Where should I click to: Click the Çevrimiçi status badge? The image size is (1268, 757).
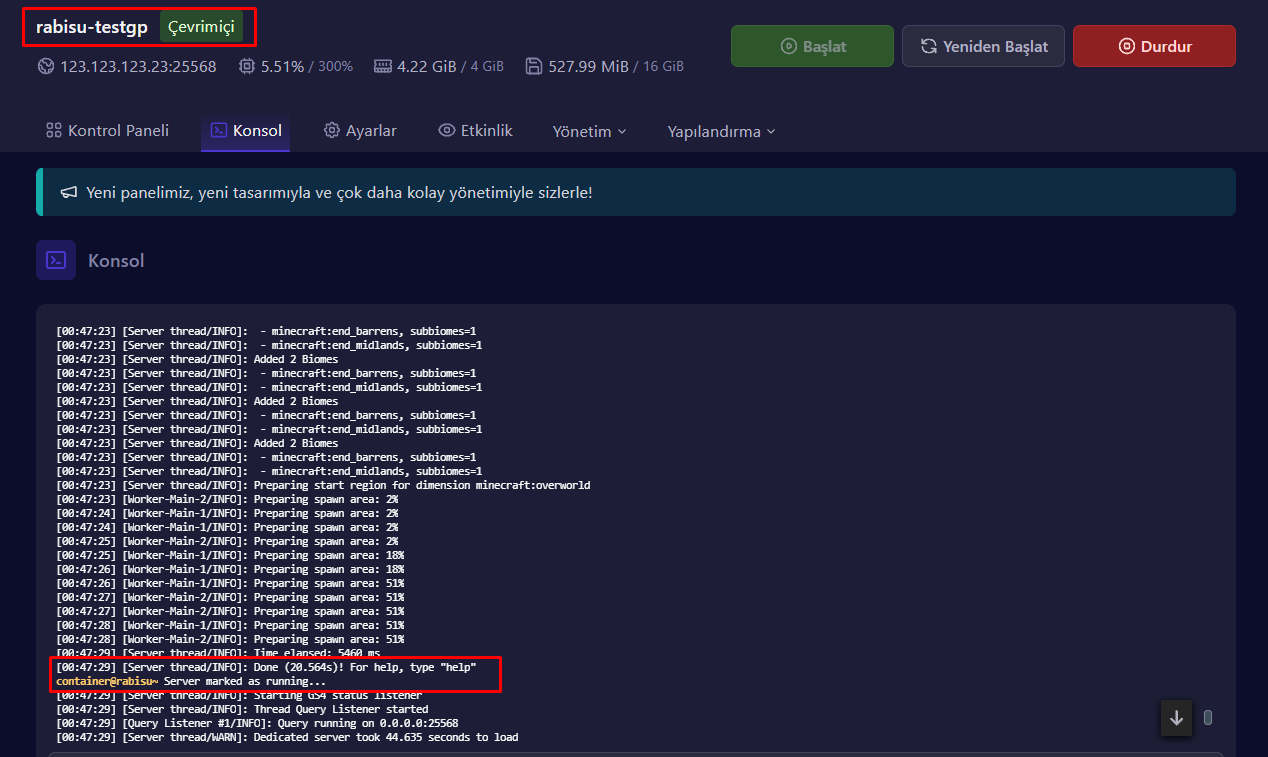(x=201, y=27)
